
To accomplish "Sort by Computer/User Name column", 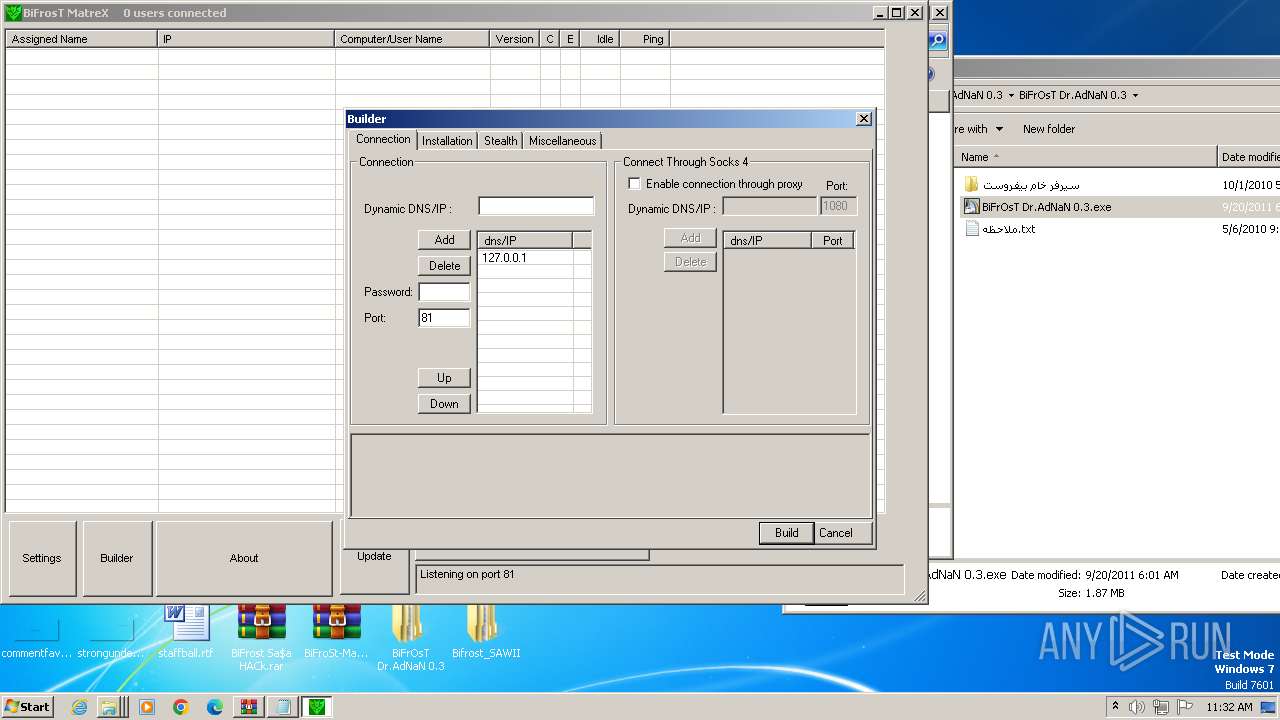I will 412,39.
